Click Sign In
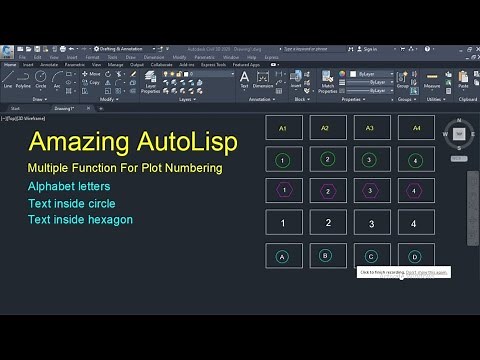This screenshot has width=480, height=360. point(367,49)
